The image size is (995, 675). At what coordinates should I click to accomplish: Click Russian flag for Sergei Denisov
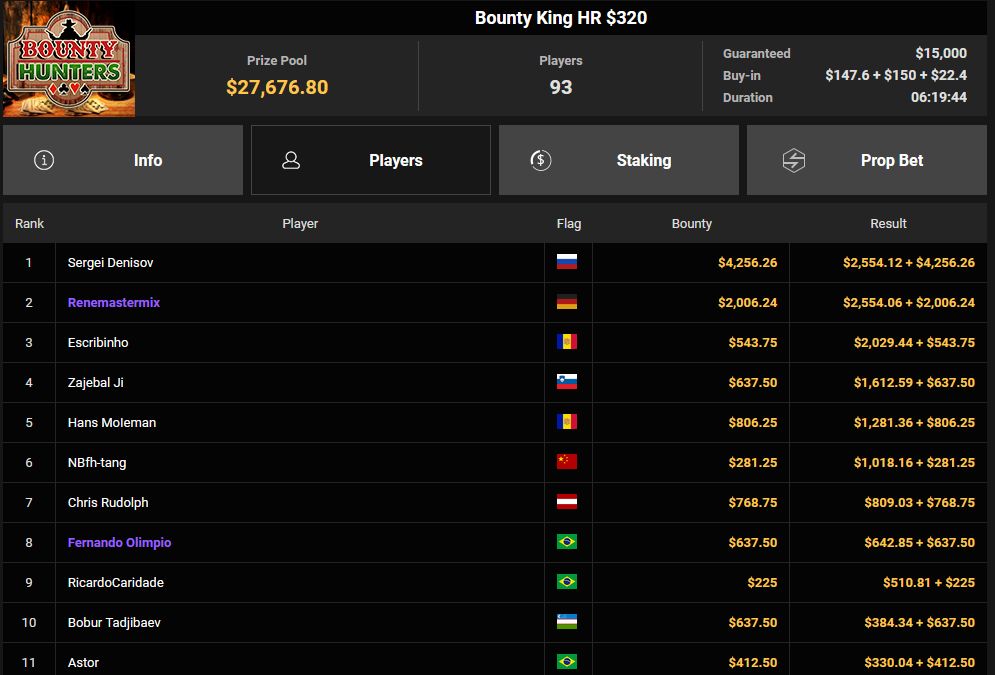pyautogui.click(x=567, y=262)
